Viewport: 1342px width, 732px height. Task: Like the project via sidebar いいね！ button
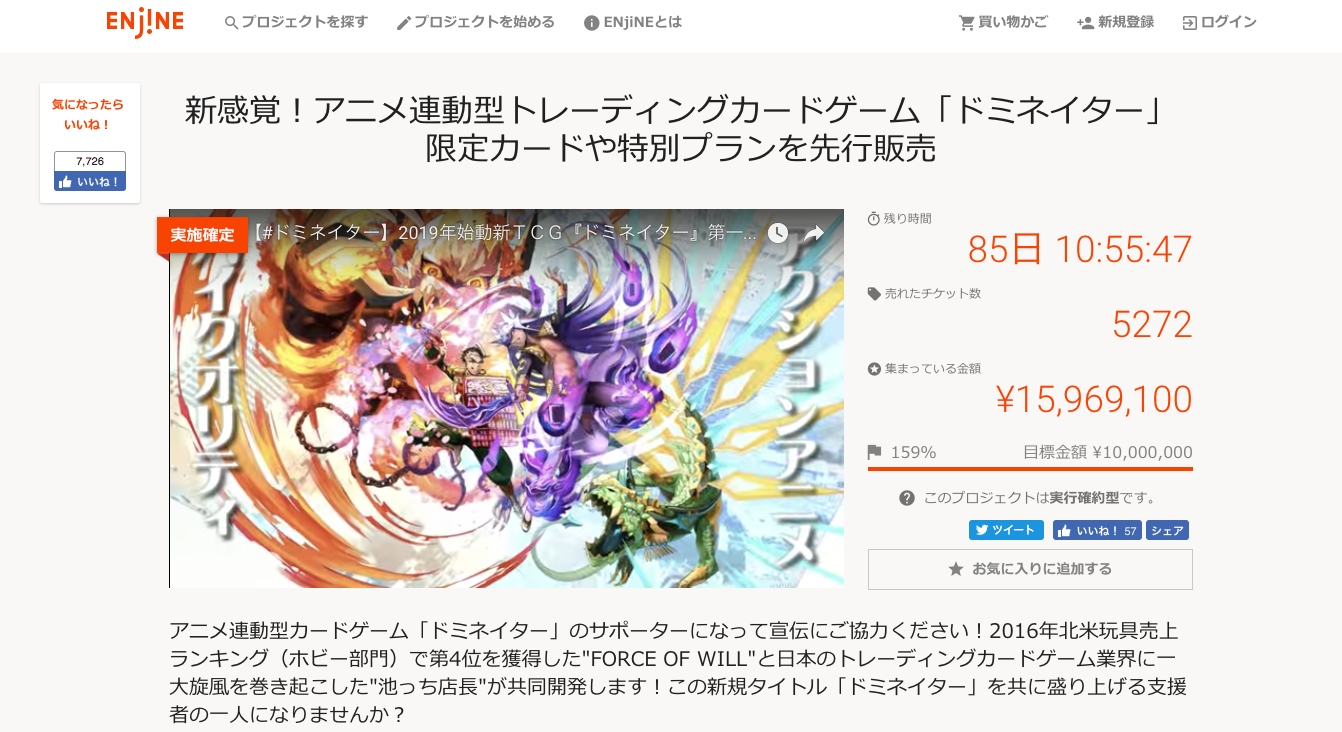point(90,181)
